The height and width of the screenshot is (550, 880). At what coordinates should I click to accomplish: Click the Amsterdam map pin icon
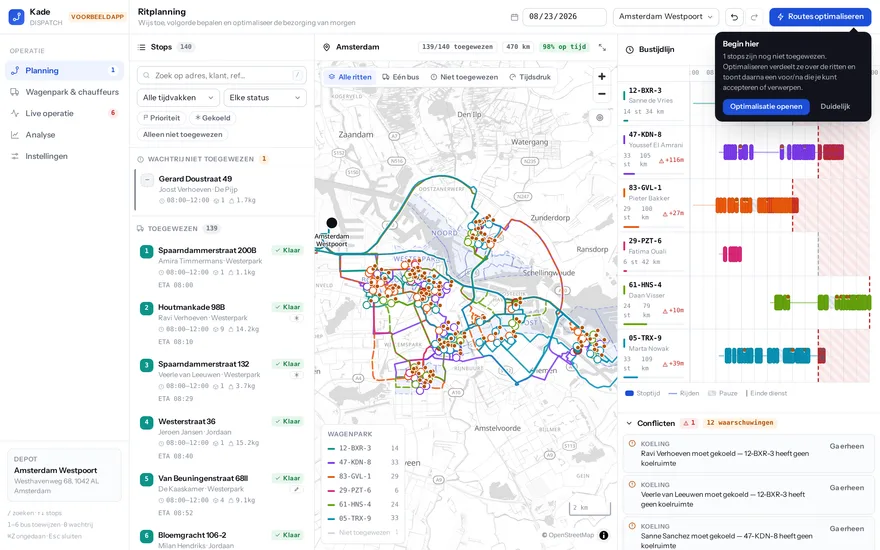coord(326,47)
